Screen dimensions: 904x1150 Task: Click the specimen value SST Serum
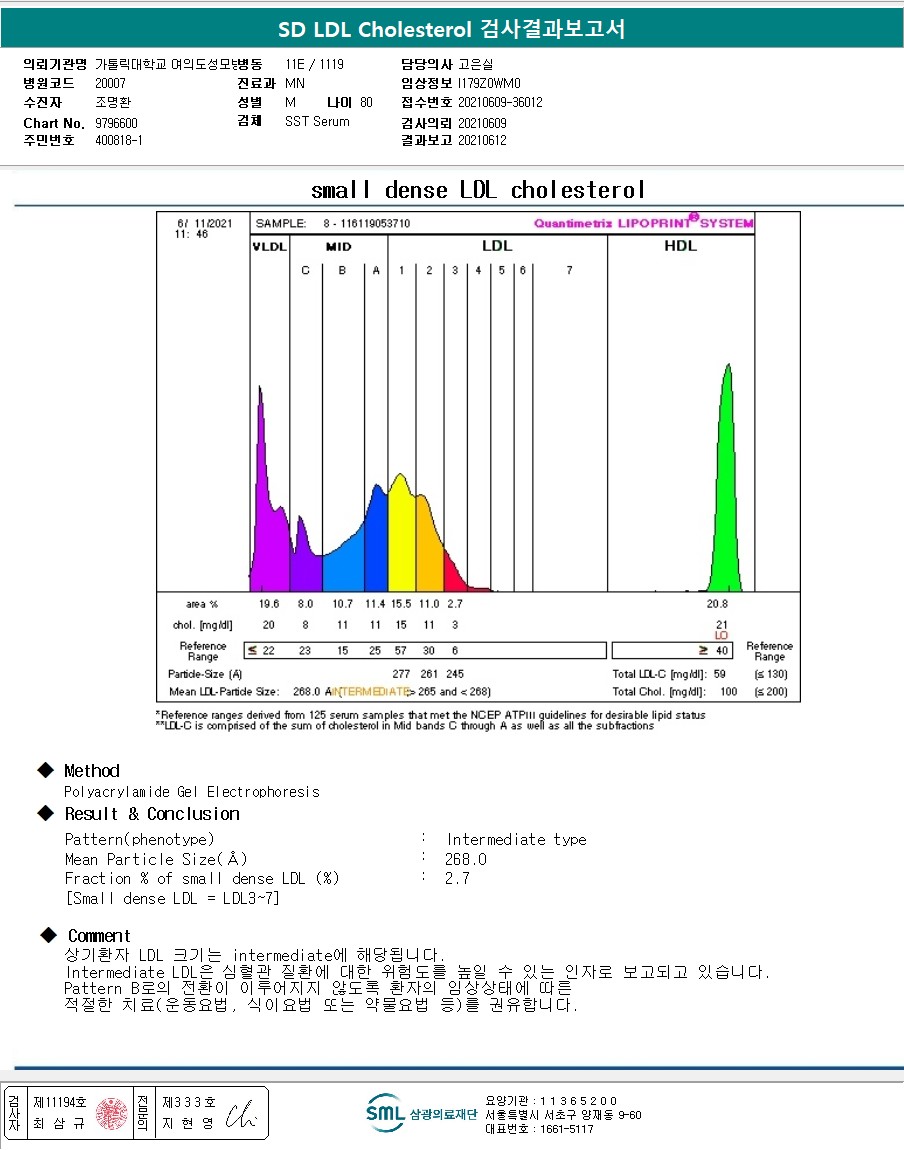317,121
